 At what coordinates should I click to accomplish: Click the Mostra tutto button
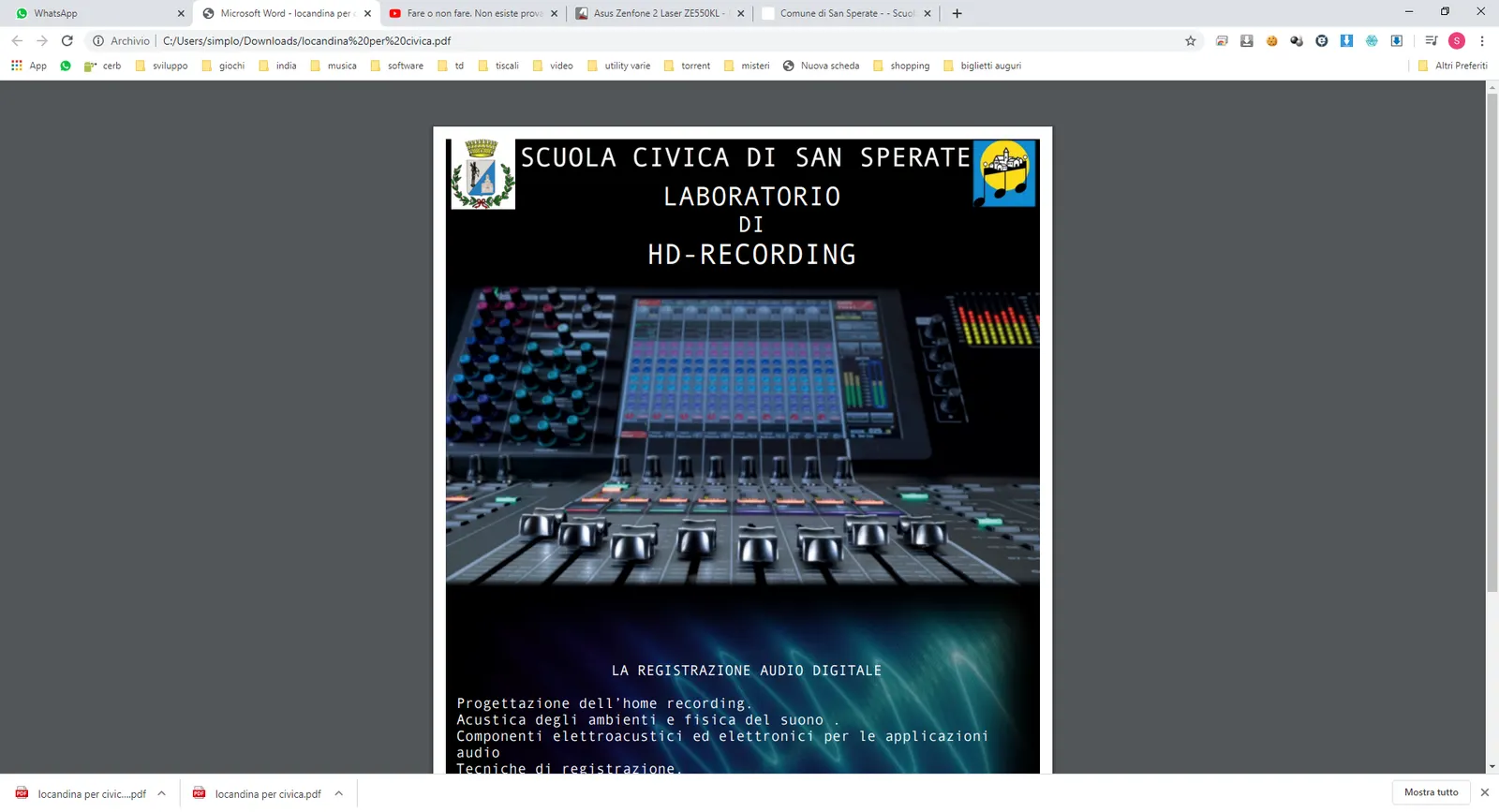click(x=1431, y=792)
